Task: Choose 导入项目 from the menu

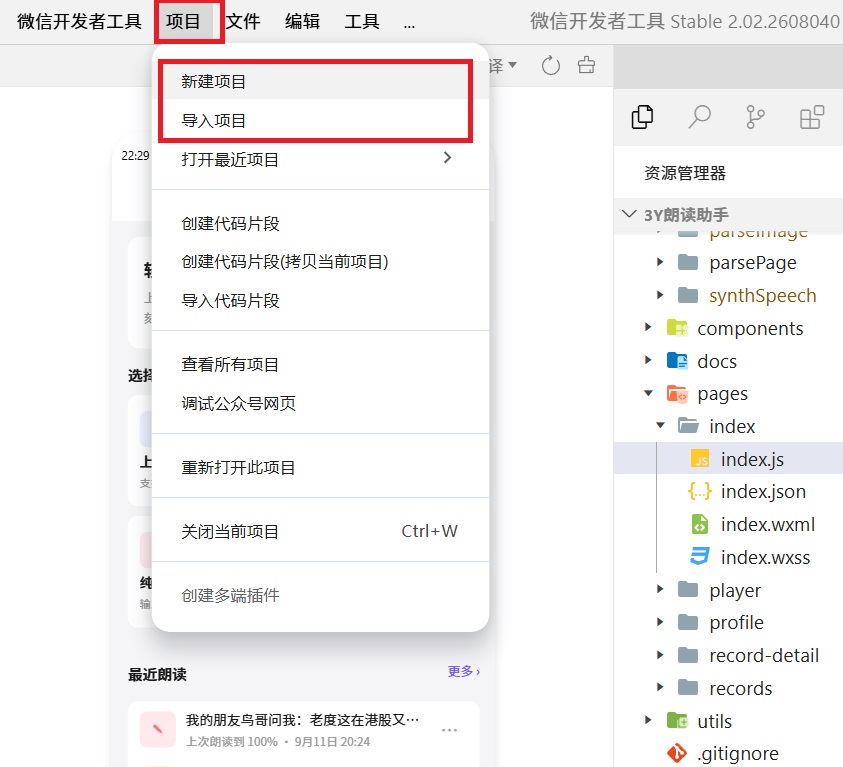Action: (x=320, y=120)
